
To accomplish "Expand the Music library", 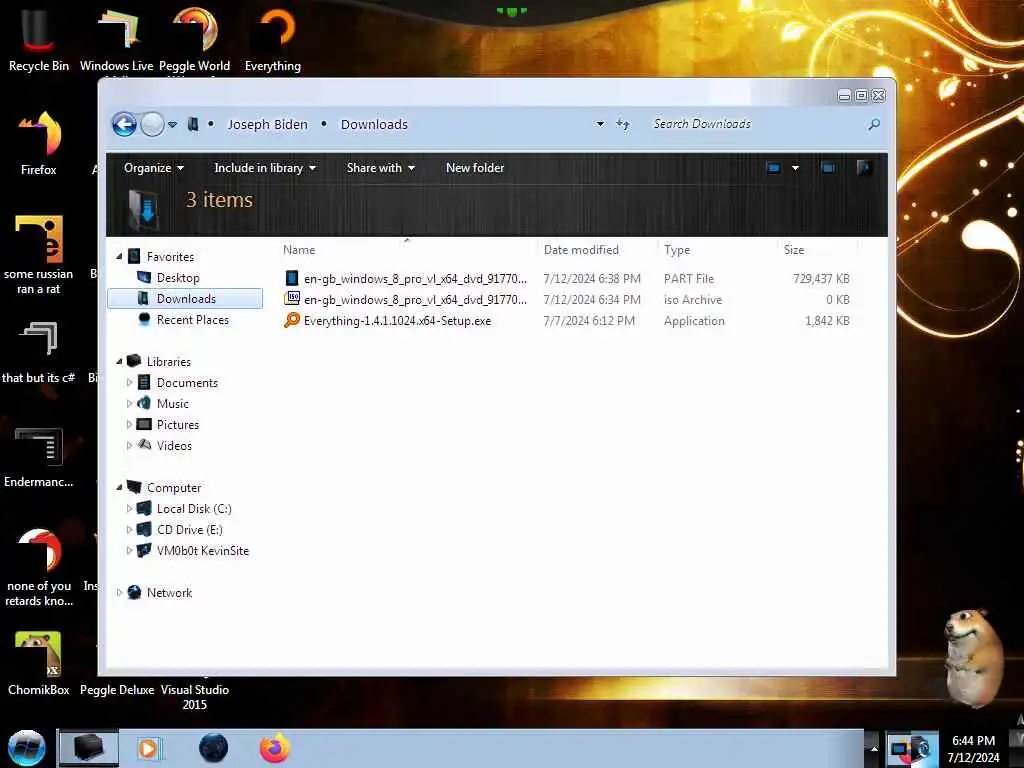I will 129,404.
